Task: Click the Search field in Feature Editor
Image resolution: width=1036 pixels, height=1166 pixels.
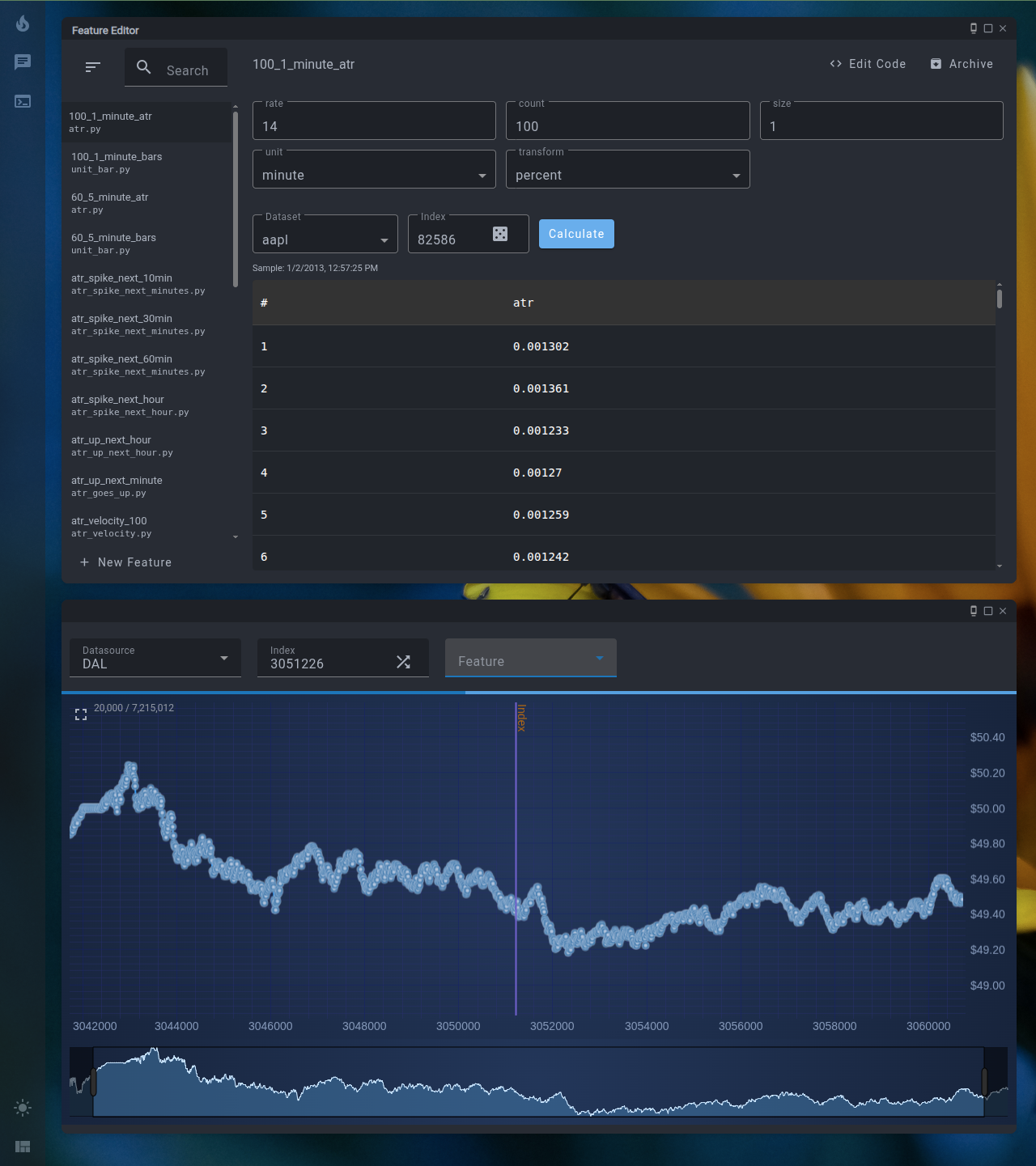Action: coord(176,67)
